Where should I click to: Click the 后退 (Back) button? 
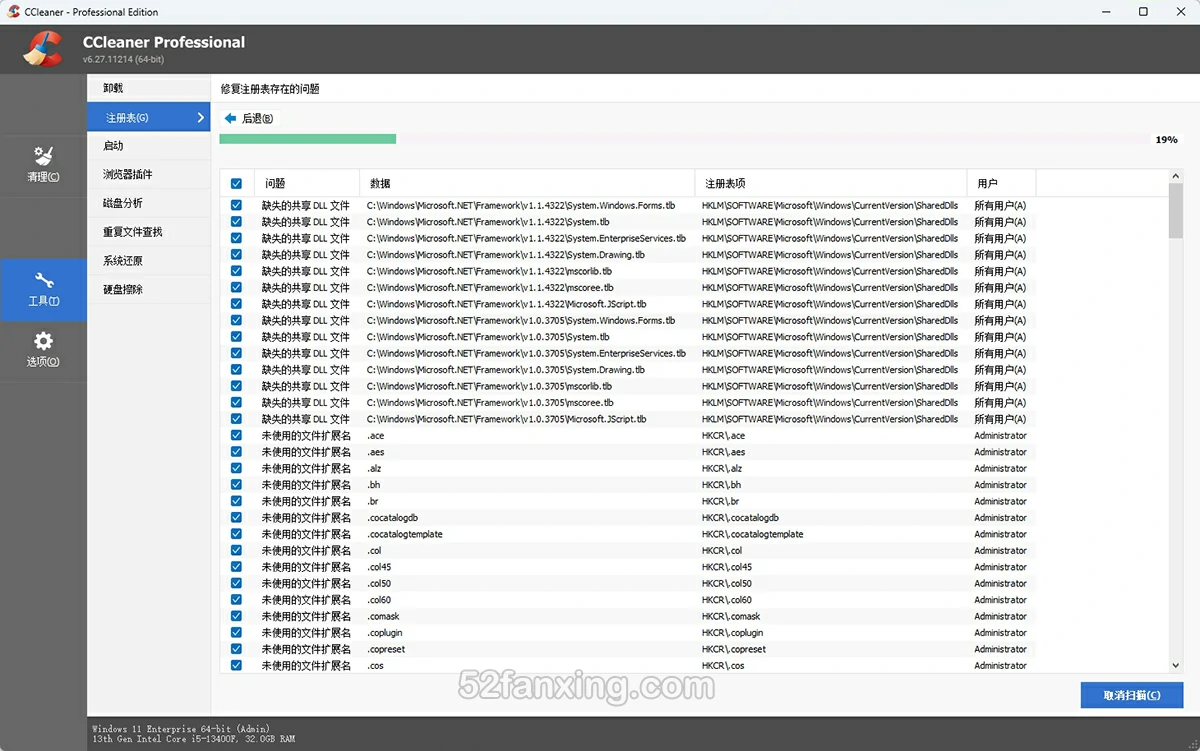click(x=249, y=118)
